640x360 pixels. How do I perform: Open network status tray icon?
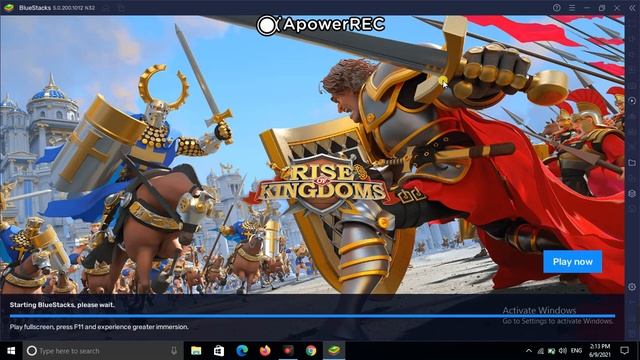(x=540, y=351)
